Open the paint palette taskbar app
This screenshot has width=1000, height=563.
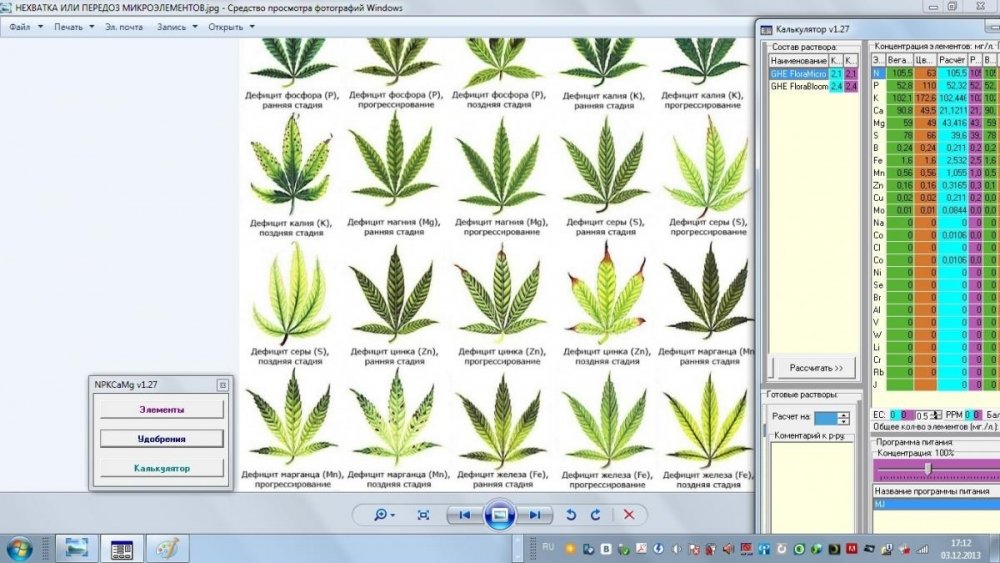(166, 548)
